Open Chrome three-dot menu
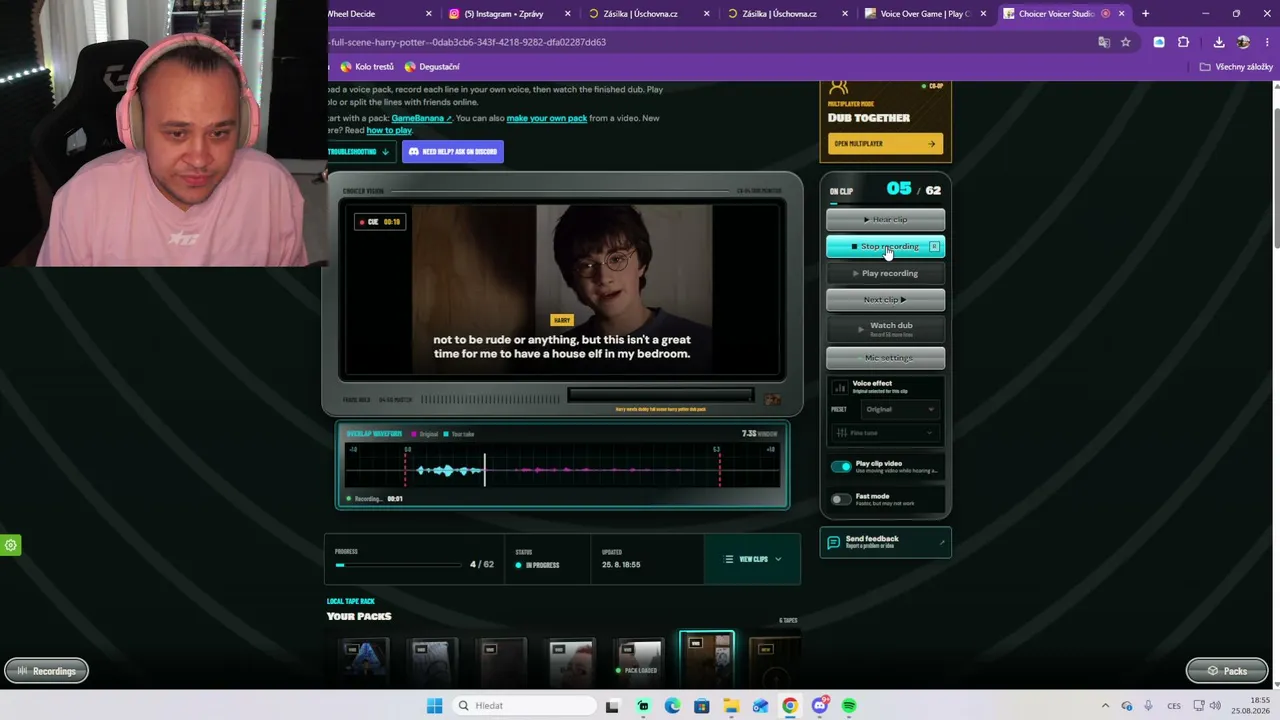 [x=1266, y=42]
